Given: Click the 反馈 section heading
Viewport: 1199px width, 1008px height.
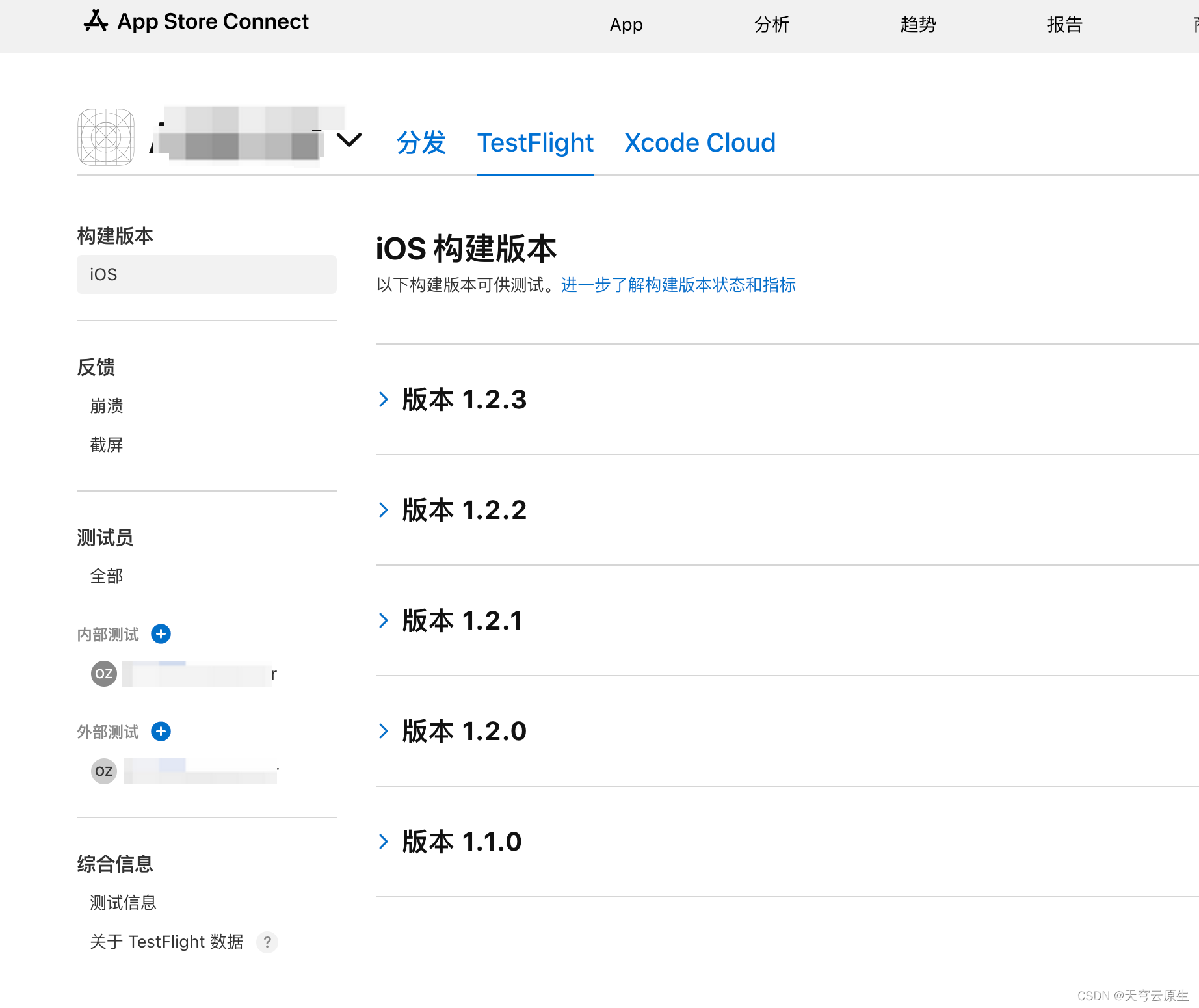Looking at the screenshot, I should point(96,367).
